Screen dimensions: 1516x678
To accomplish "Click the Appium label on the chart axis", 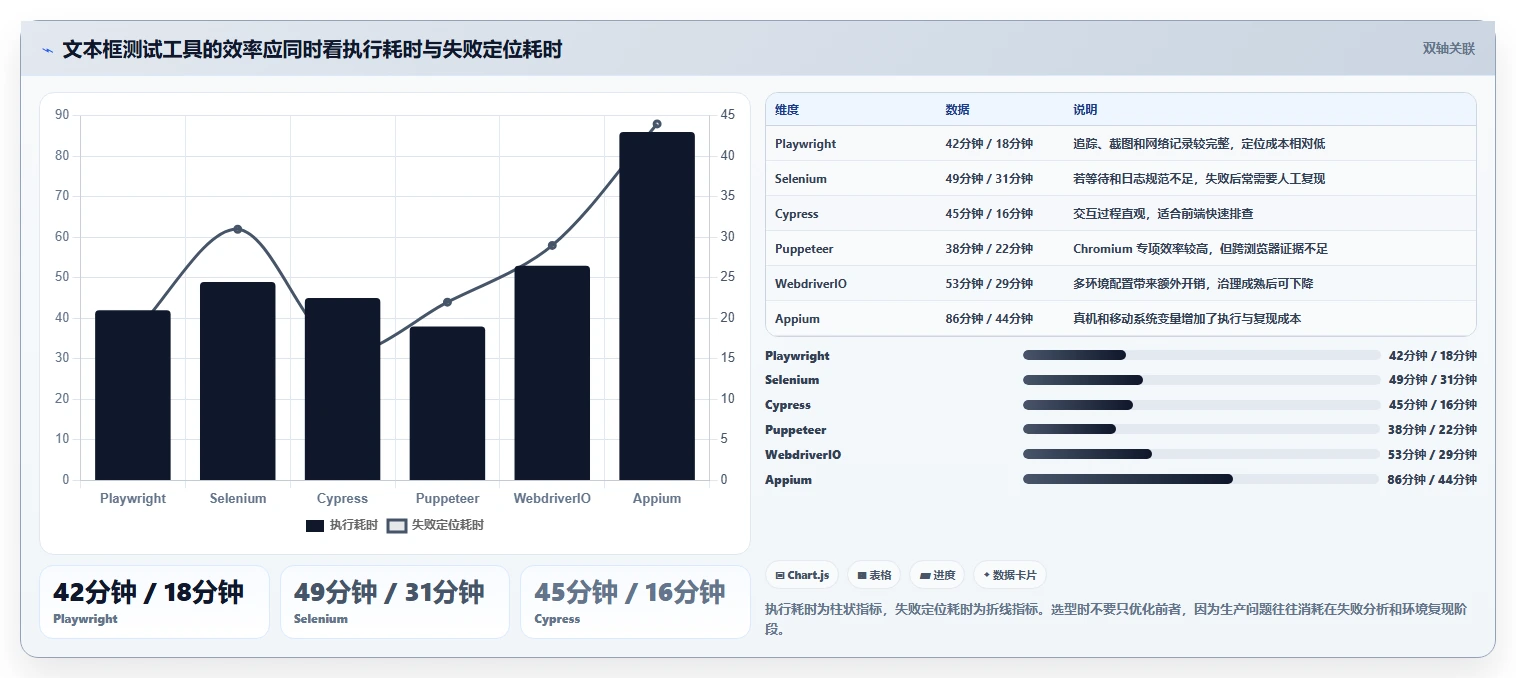I will pos(657,498).
